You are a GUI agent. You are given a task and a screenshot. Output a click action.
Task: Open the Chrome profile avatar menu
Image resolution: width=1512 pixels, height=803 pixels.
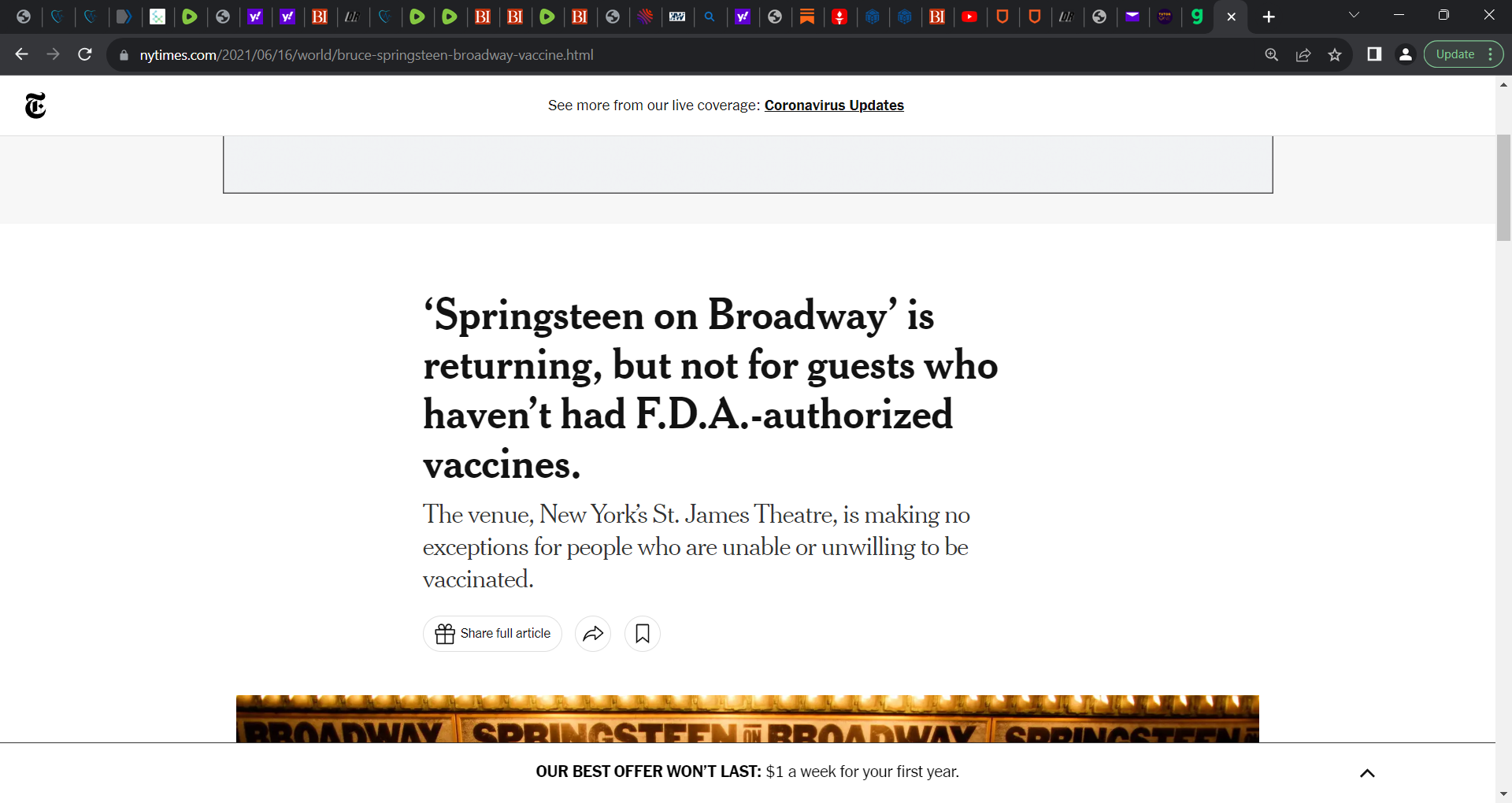point(1405,54)
